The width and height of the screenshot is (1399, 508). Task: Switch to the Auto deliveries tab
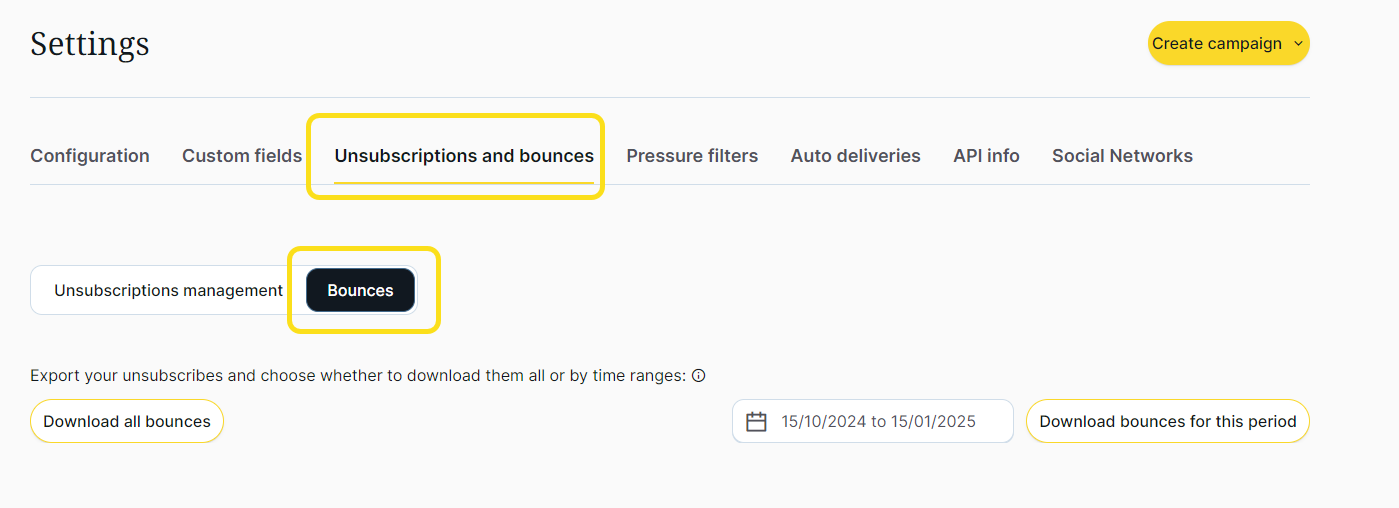[855, 156]
